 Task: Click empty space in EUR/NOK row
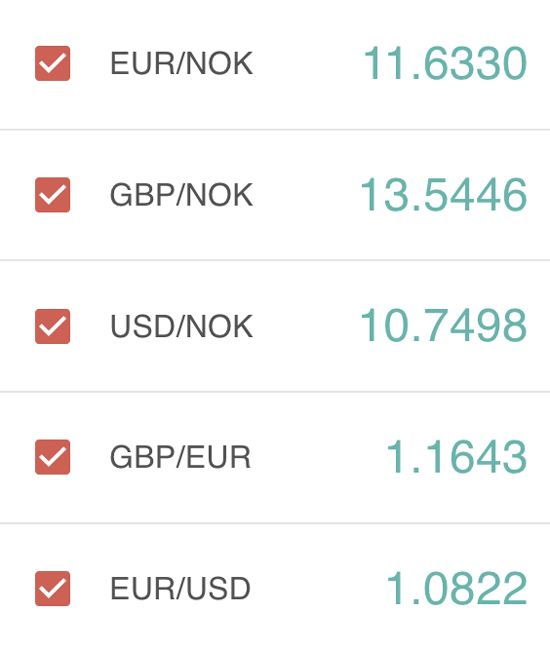pos(307,63)
